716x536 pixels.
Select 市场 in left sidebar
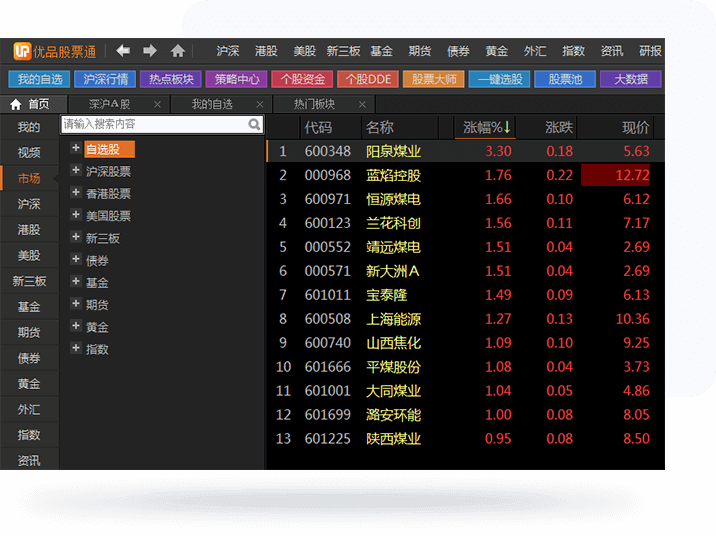pyautogui.click(x=29, y=178)
